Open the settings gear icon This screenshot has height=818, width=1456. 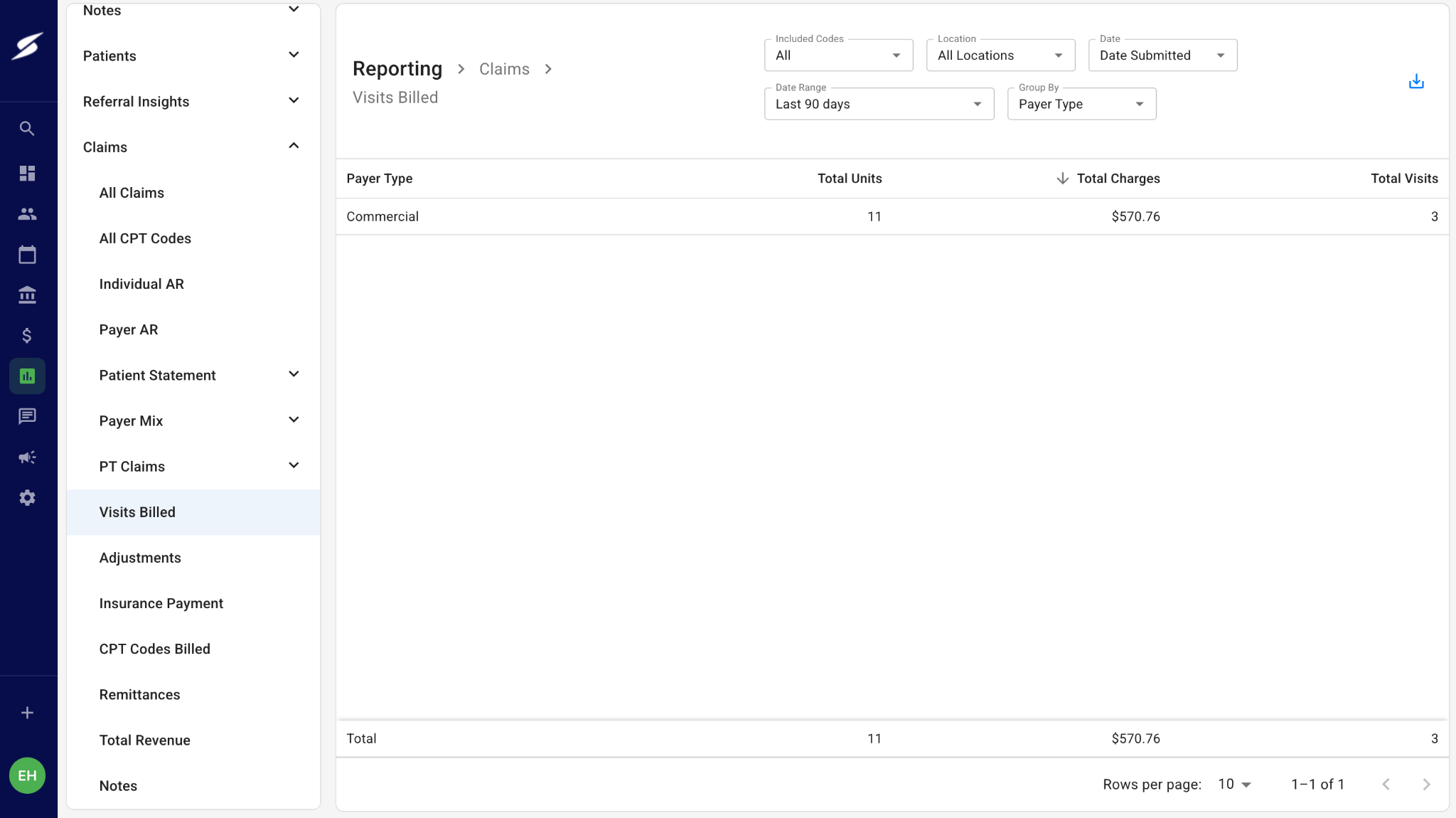point(27,498)
